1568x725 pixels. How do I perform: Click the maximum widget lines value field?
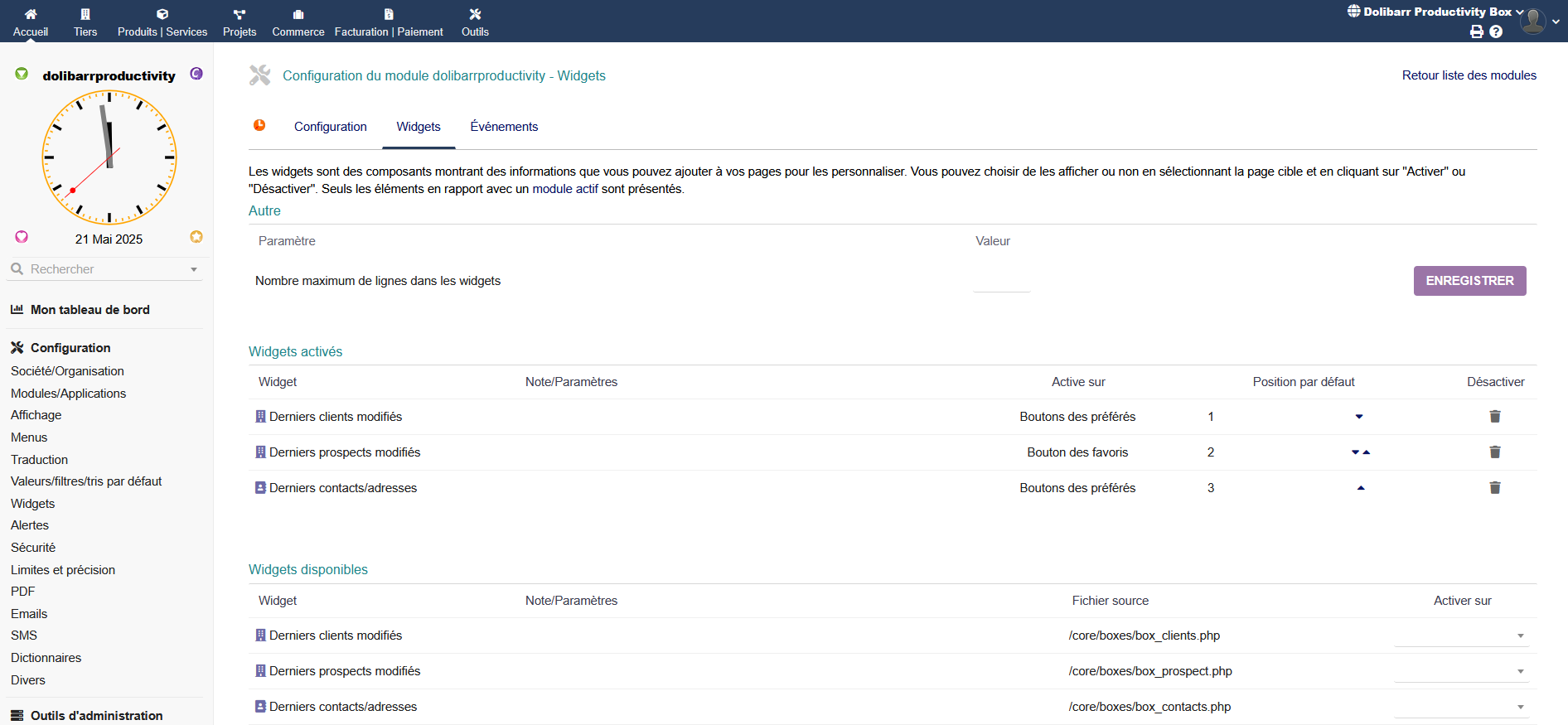click(x=1001, y=282)
